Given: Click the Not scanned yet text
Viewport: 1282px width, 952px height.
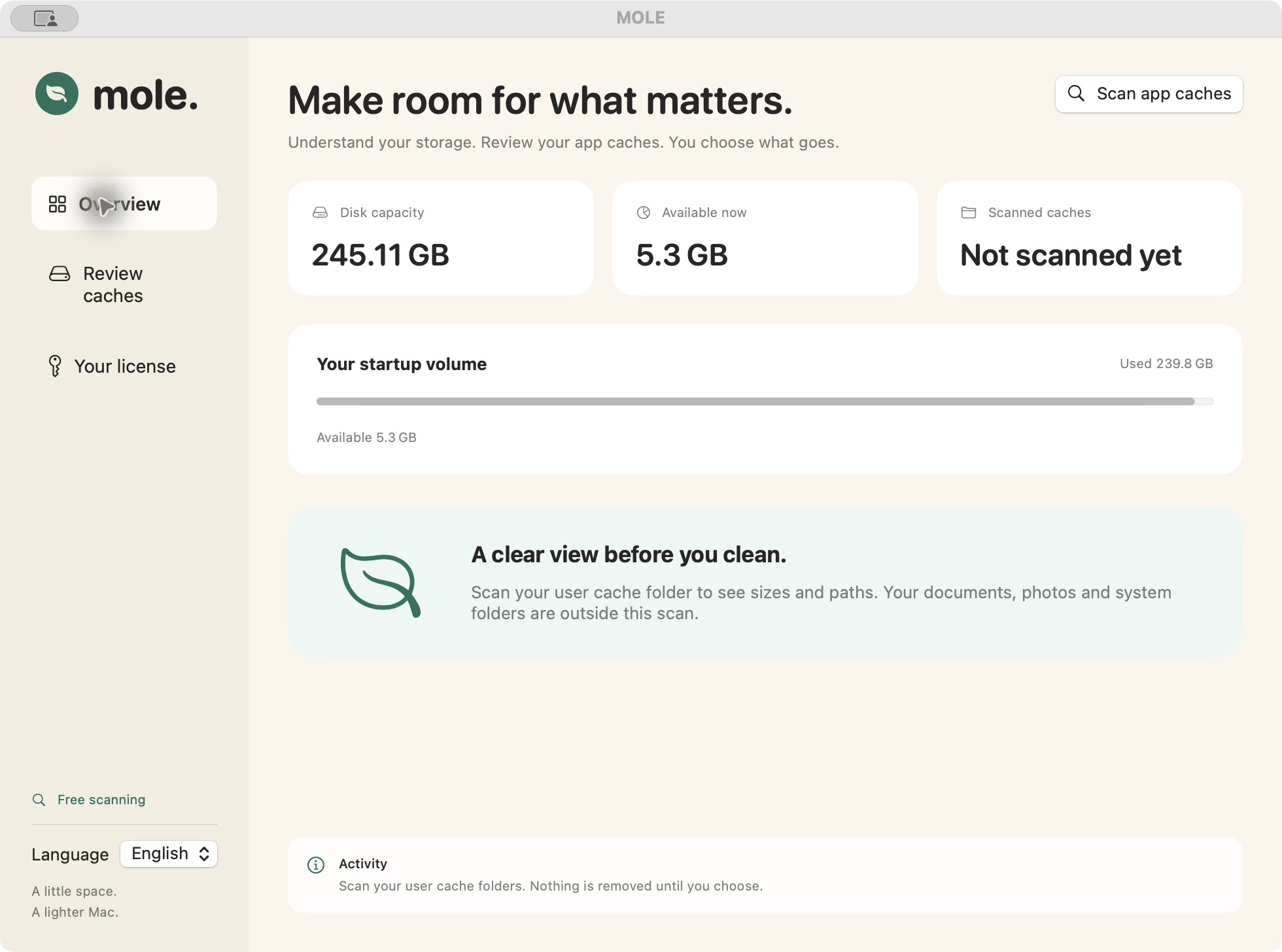Looking at the screenshot, I should tap(1071, 255).
